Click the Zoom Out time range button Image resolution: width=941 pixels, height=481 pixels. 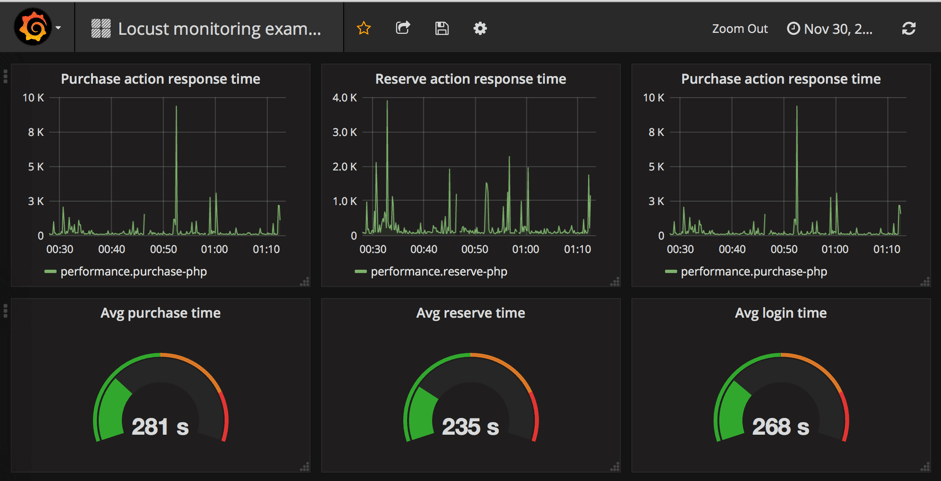tap(740, 29)
